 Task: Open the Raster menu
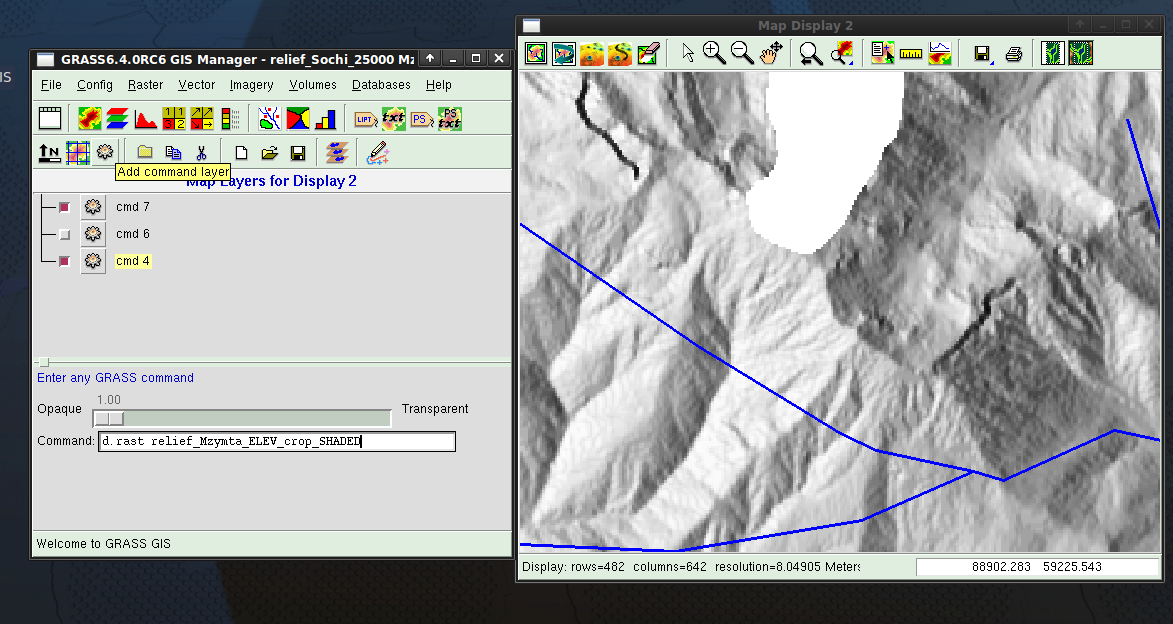pos(145,85)
